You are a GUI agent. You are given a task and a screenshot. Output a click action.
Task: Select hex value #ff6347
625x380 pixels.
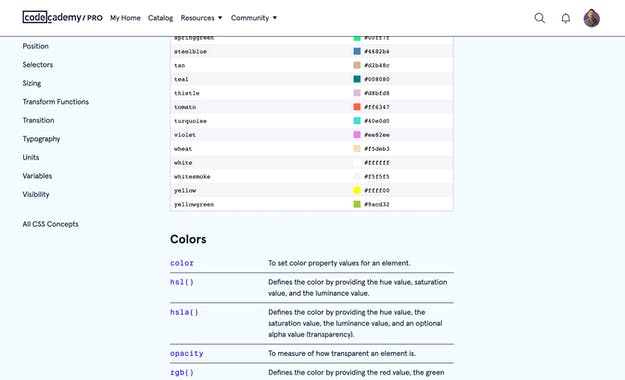(x=377, y=107)
